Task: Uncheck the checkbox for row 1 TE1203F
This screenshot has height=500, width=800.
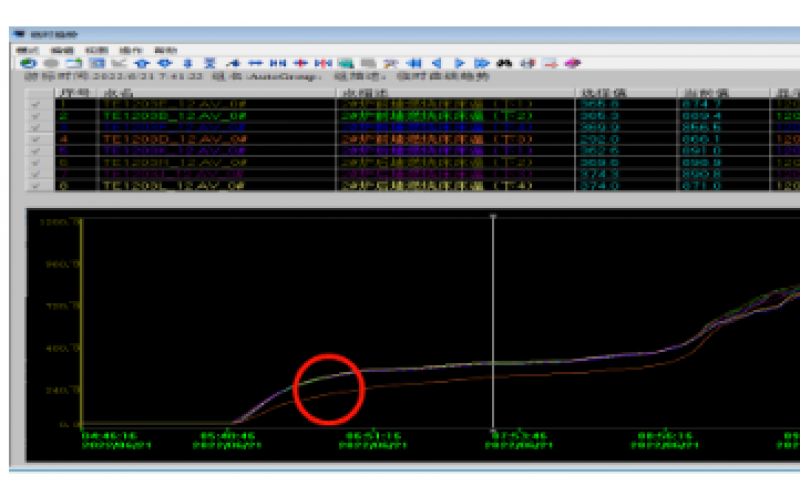Action: point(36,104)
